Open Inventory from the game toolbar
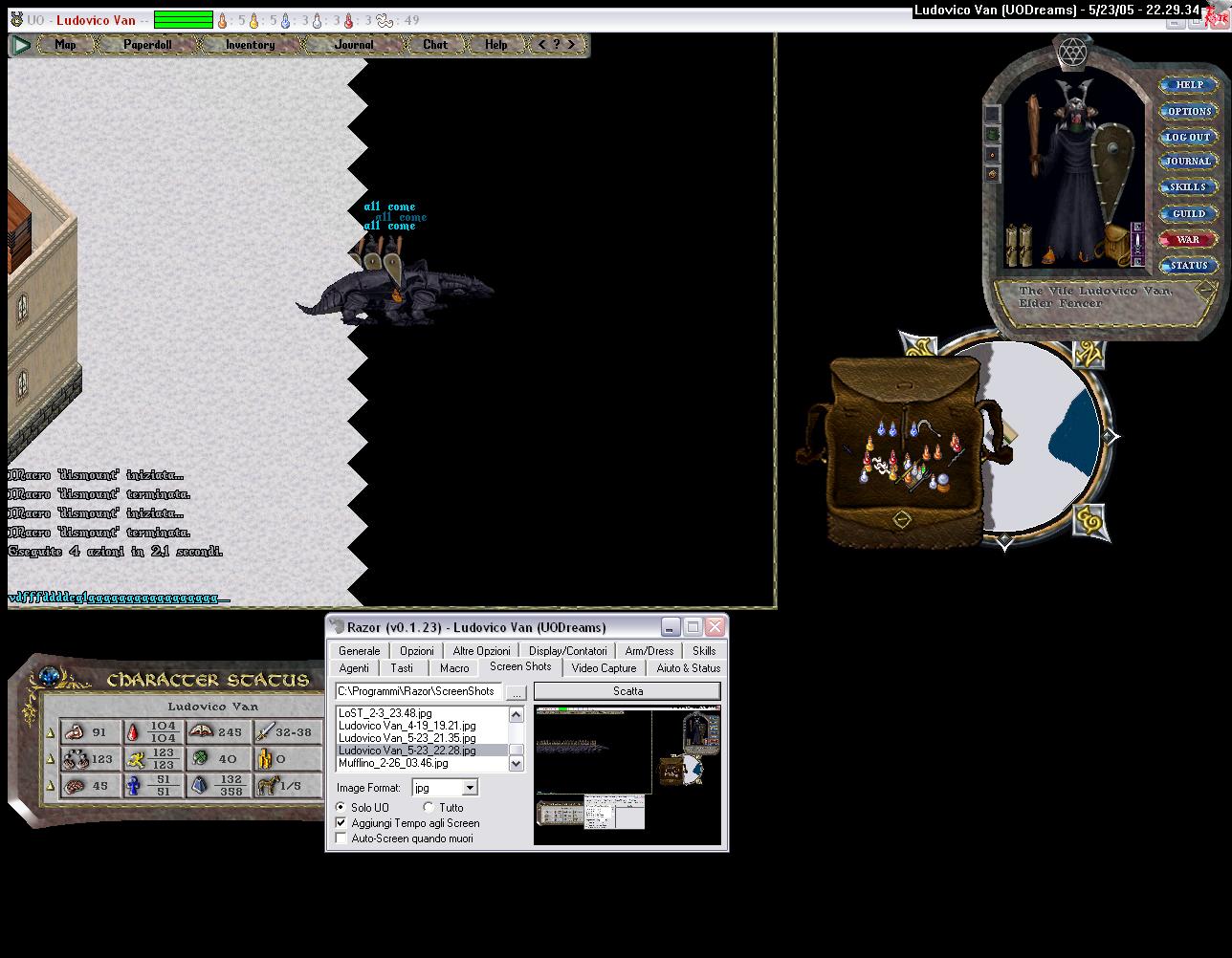 point(250,45)
